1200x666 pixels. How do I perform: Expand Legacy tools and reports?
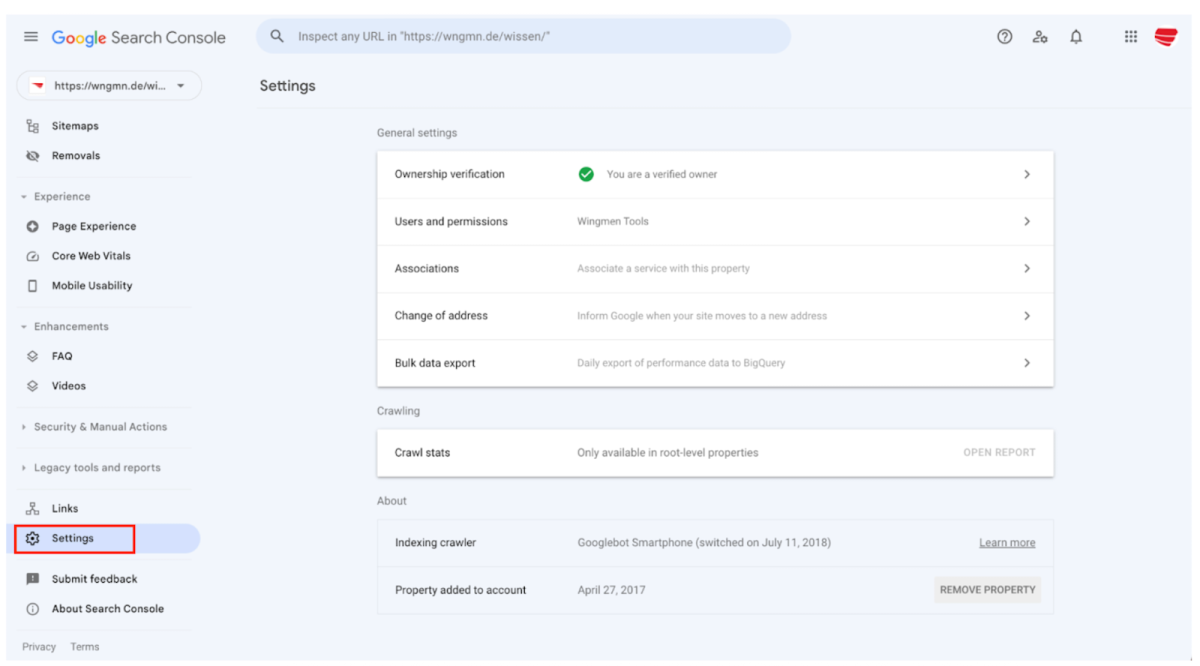coord(24,467)
